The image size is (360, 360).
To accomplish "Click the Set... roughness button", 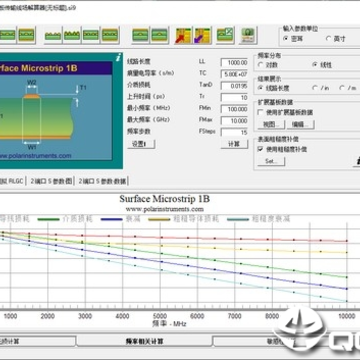I will pyautogui.click(x=271, y=161).
